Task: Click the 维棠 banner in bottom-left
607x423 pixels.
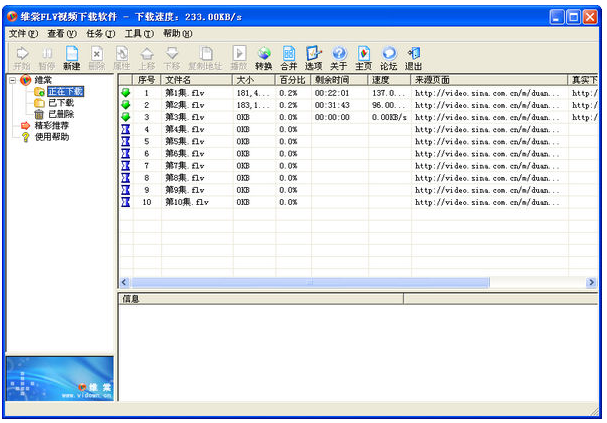Action: click(59, 378)
